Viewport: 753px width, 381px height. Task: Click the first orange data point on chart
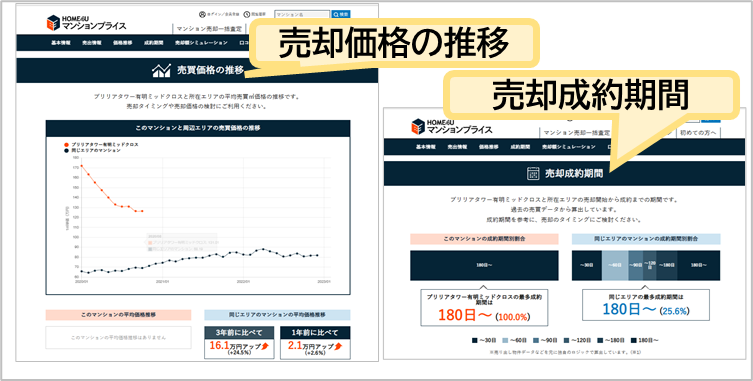pos(81,166)
